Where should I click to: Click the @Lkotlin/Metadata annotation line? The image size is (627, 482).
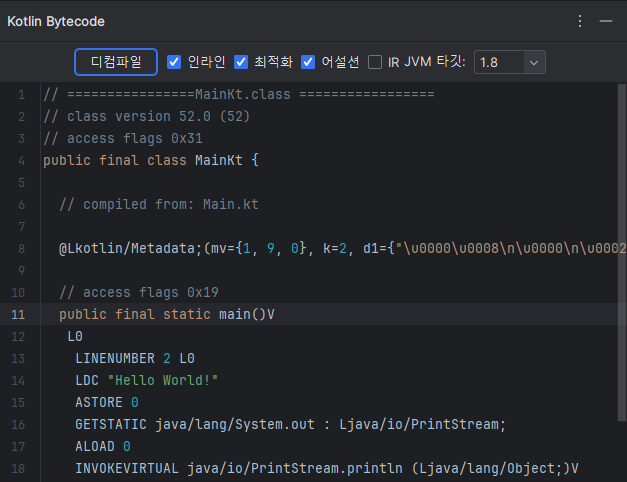(x=342, y=248)
